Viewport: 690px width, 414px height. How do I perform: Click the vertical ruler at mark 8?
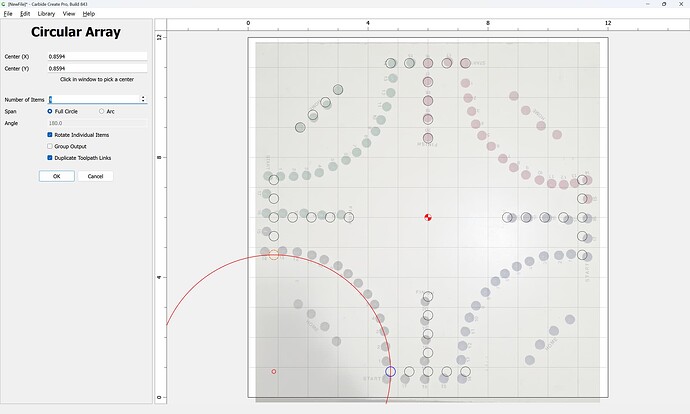[159, 158]
